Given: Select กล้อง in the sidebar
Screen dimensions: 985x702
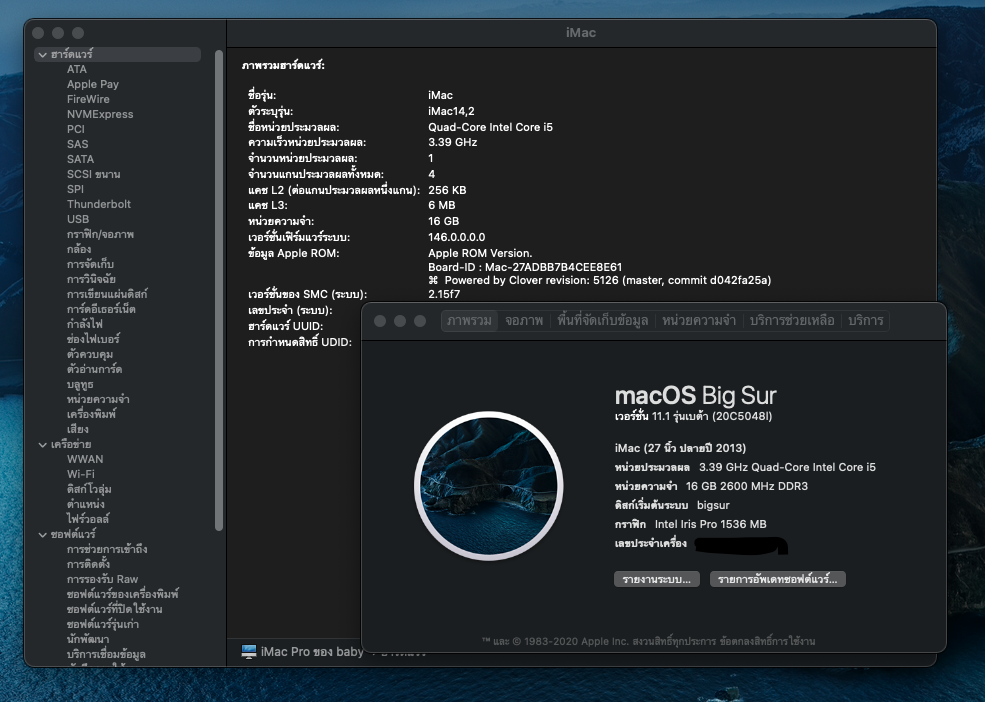Looking at the screenshot, I should point(79,250).
